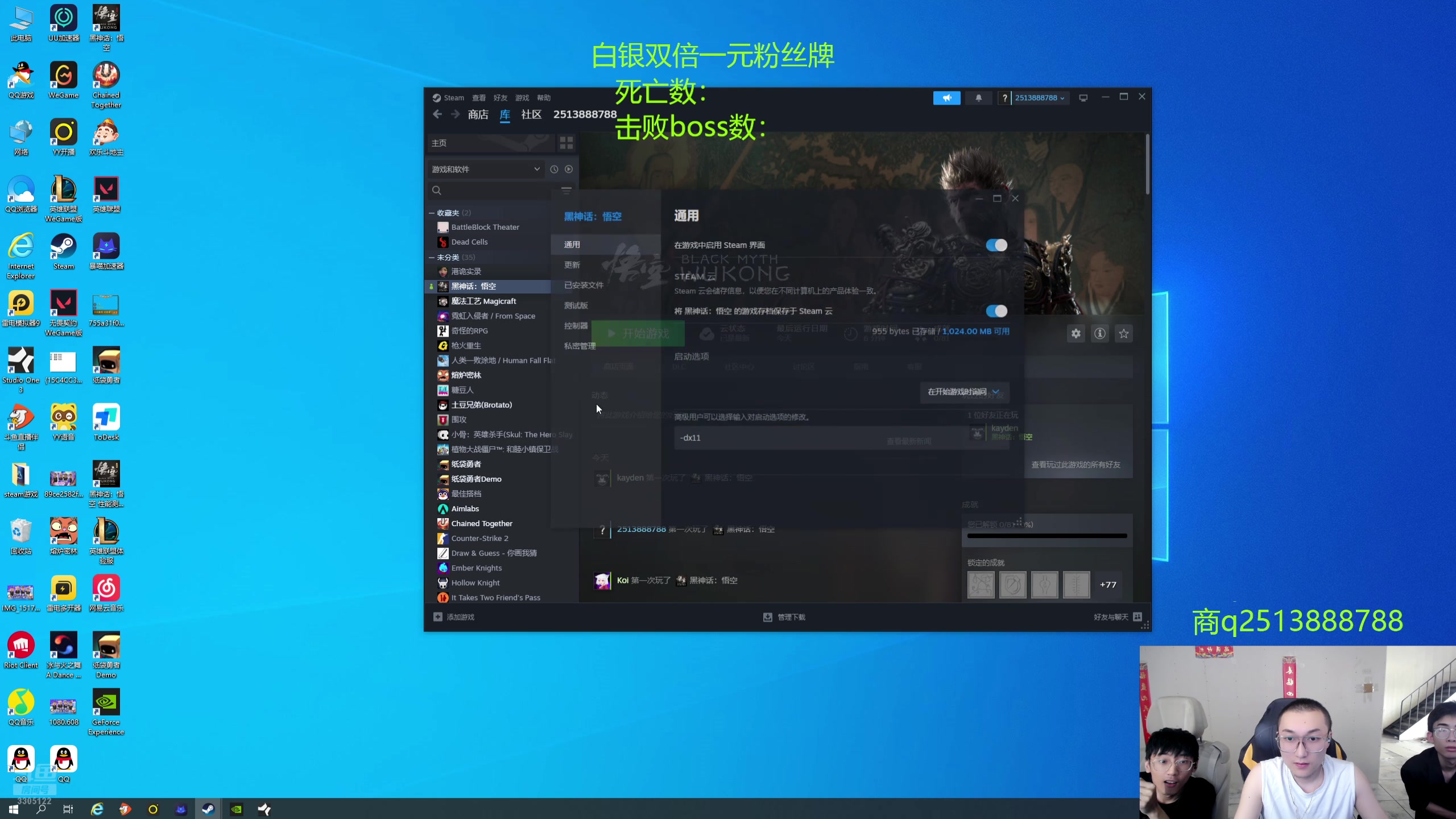Go to the 商店 tab
The width and height of the screenshot is (1456, 819).
478,115
